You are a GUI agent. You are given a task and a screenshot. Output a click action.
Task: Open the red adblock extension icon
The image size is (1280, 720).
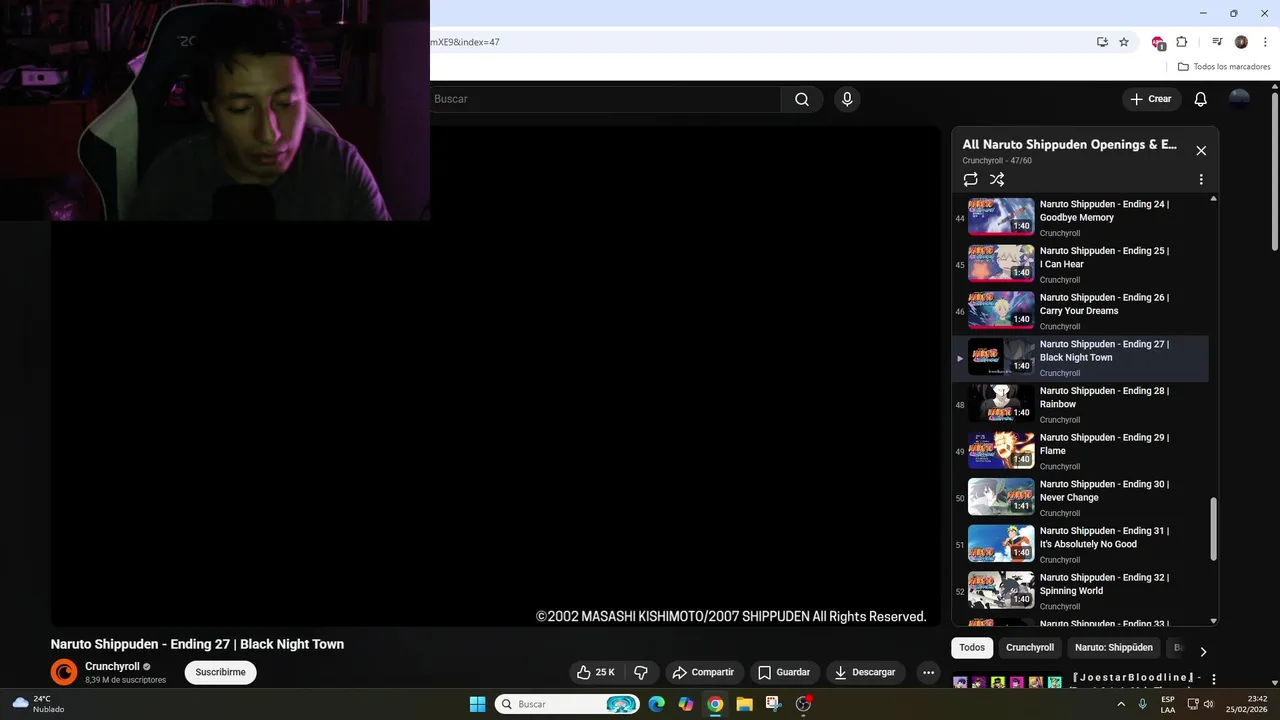(1158, 42)
